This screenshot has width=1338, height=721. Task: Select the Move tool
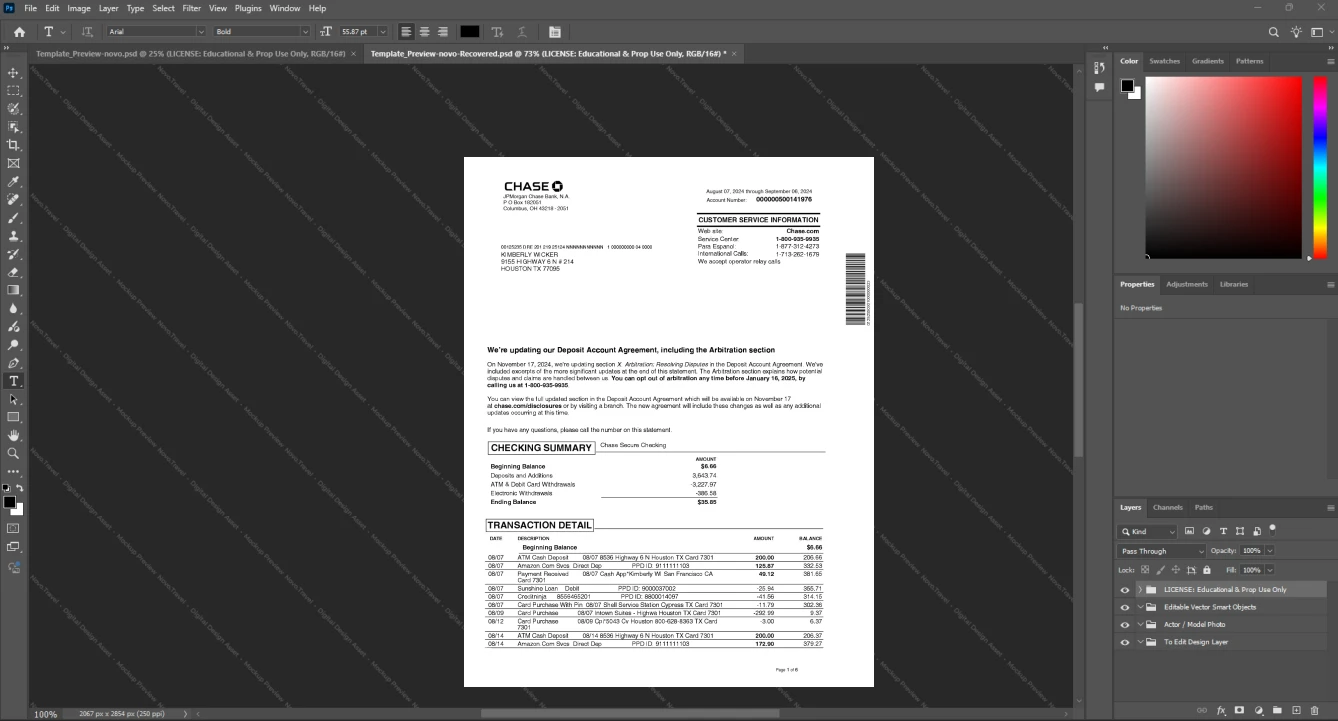point(14,73)
